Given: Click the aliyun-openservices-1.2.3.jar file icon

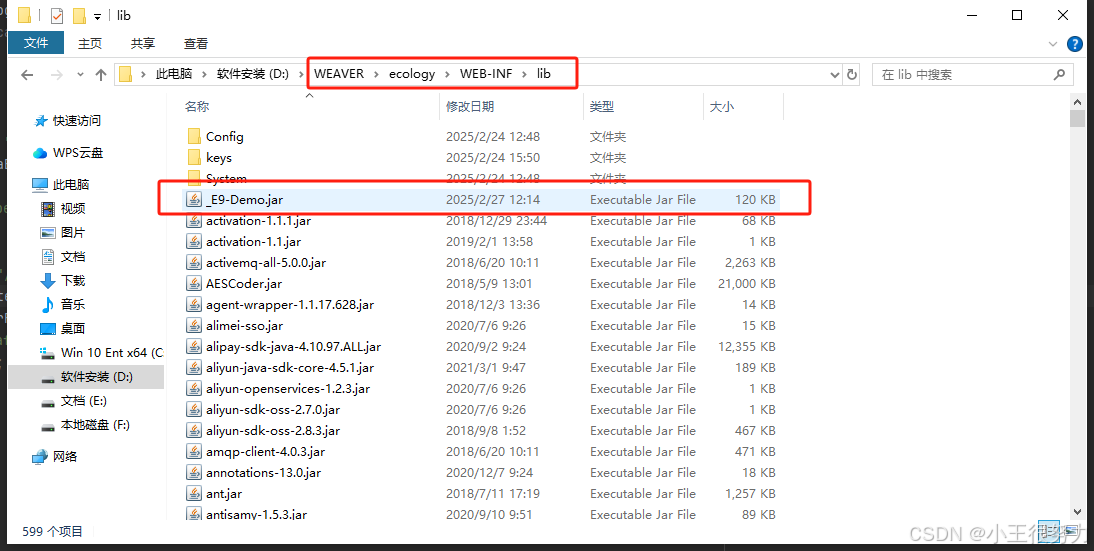Looking at the screenshot, I should (x=194, y=388).
